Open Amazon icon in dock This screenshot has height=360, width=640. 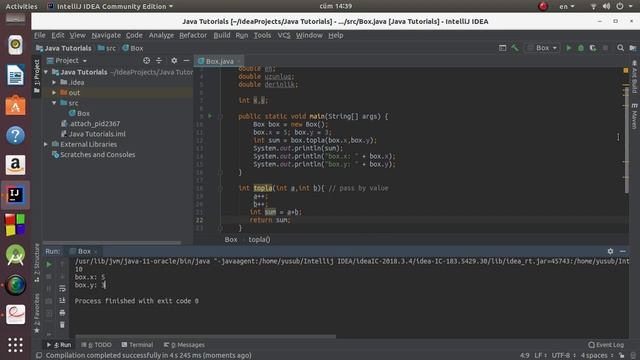coord(15,165)
